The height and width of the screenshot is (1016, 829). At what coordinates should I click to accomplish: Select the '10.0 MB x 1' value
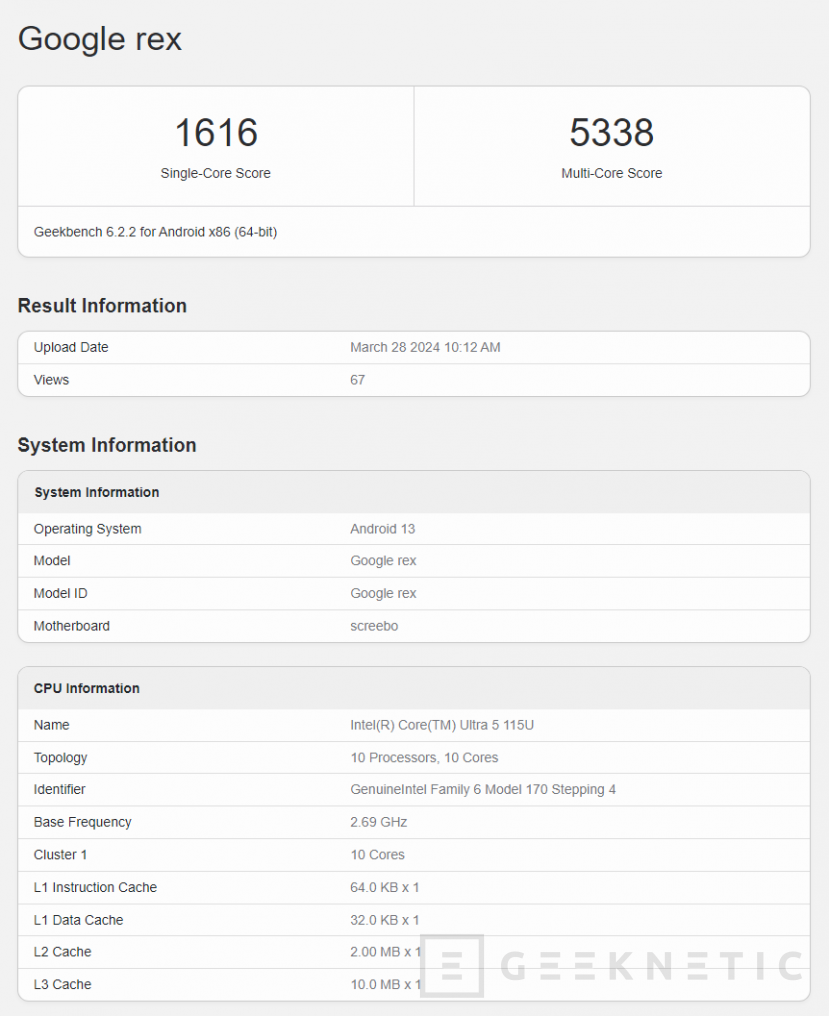pos(386,984)
